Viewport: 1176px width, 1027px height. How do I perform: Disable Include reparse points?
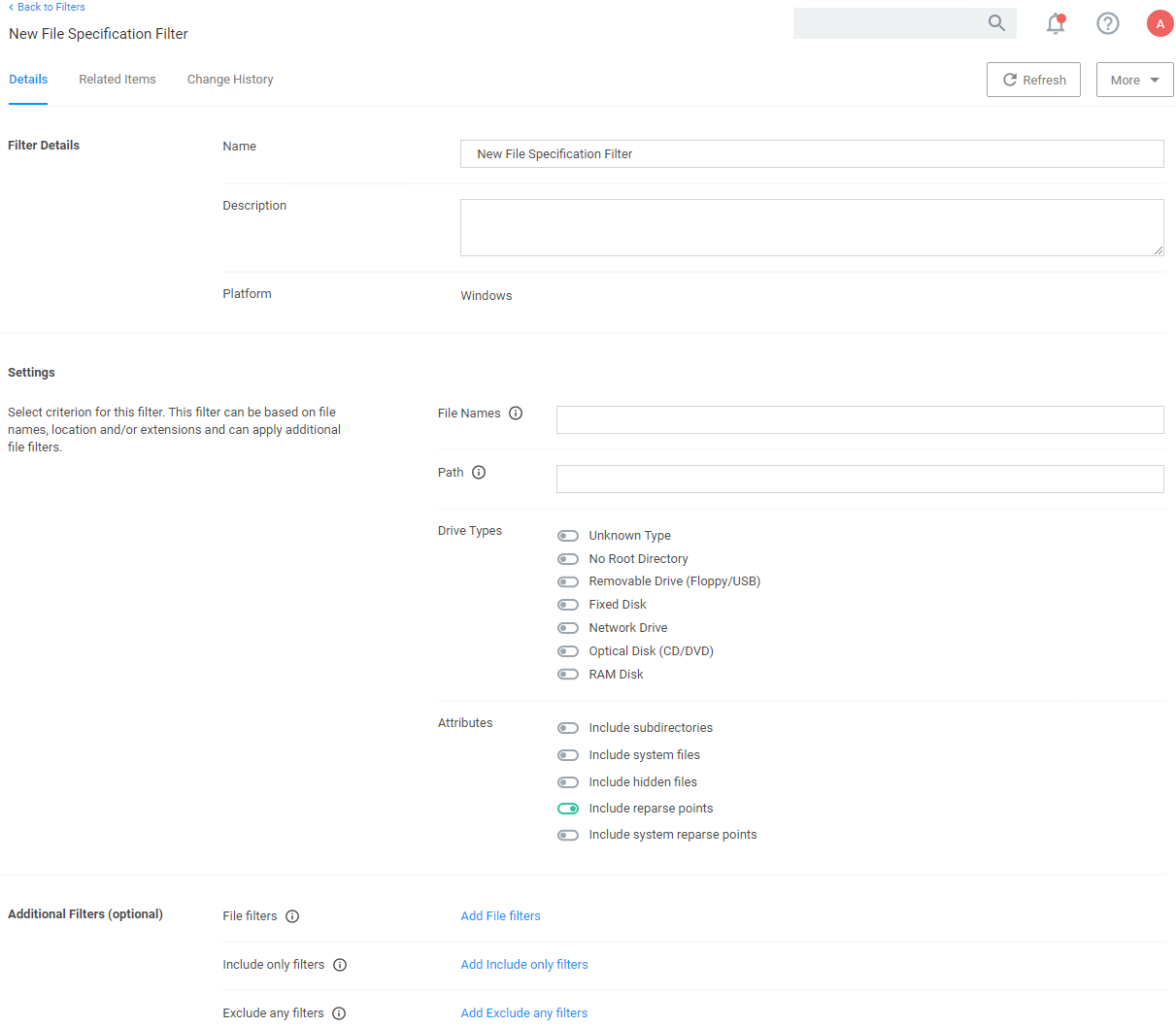(x=568, y=809)
